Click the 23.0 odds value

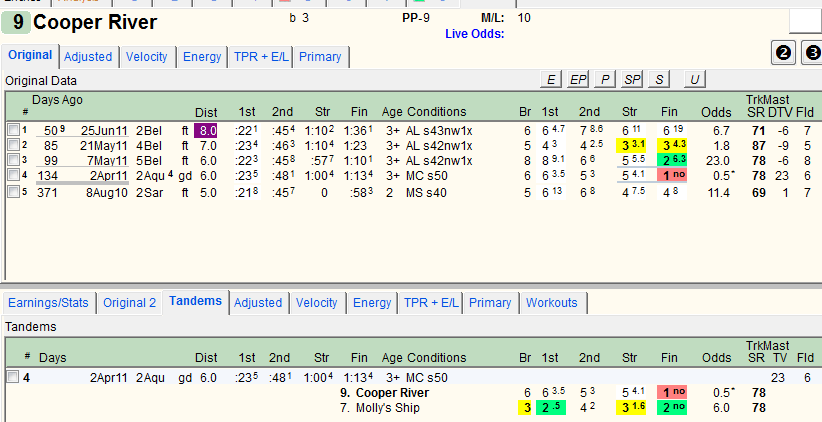pyautogui.click(x=717, y=160)
